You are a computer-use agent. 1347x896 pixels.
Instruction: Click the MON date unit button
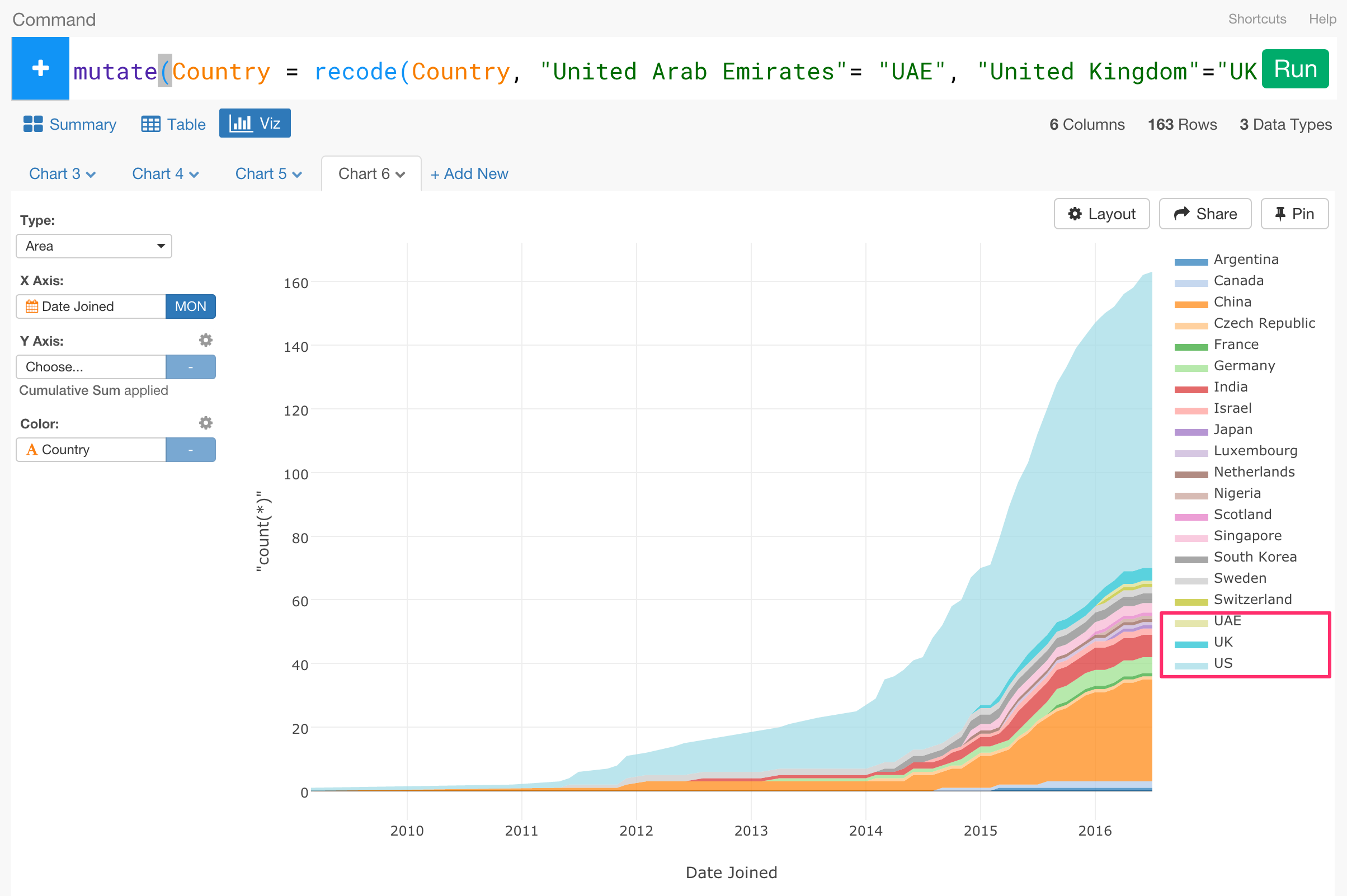[x=190, y=306]
